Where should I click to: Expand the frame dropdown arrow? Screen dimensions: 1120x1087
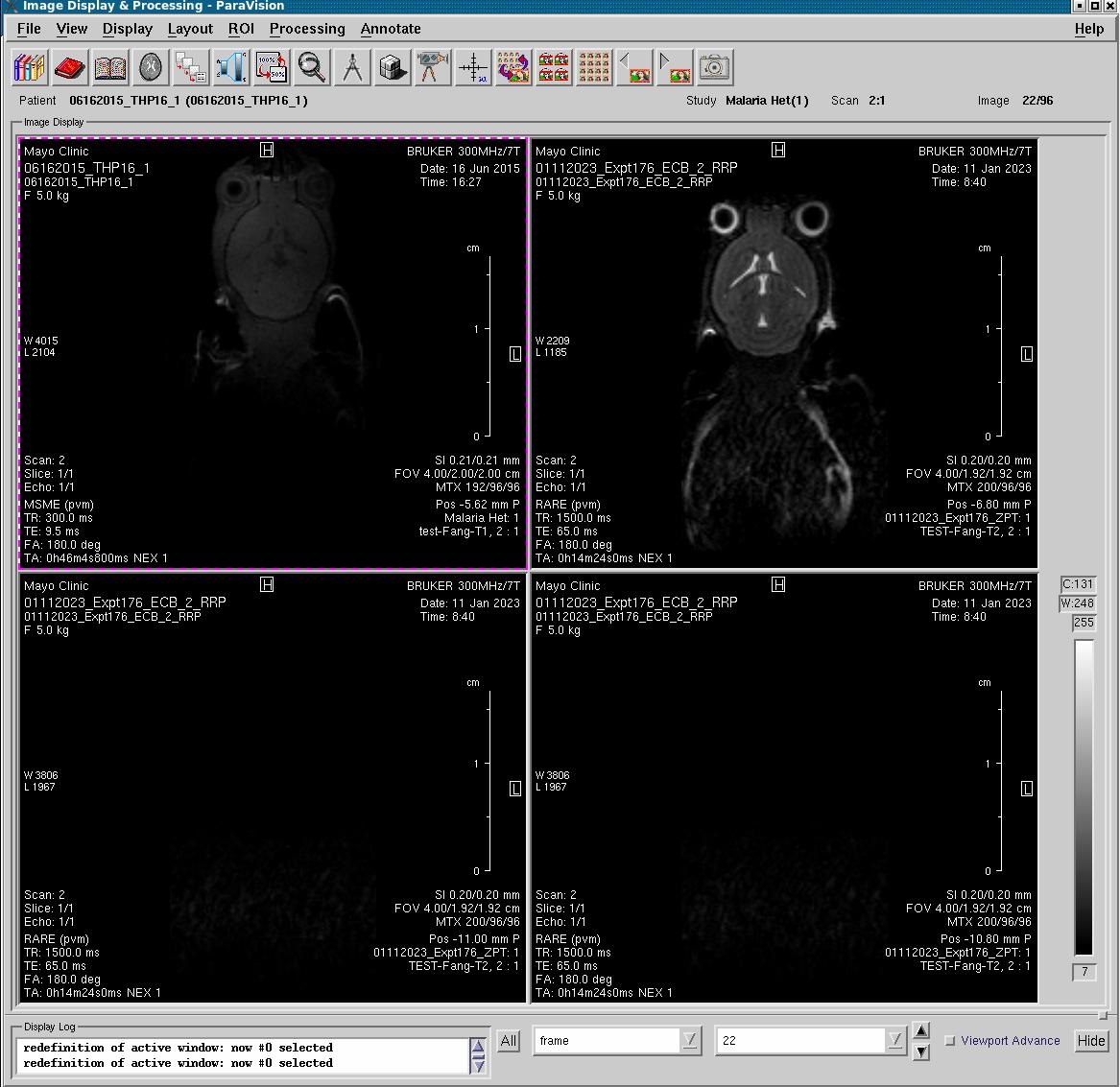[x=690, y=1041]
